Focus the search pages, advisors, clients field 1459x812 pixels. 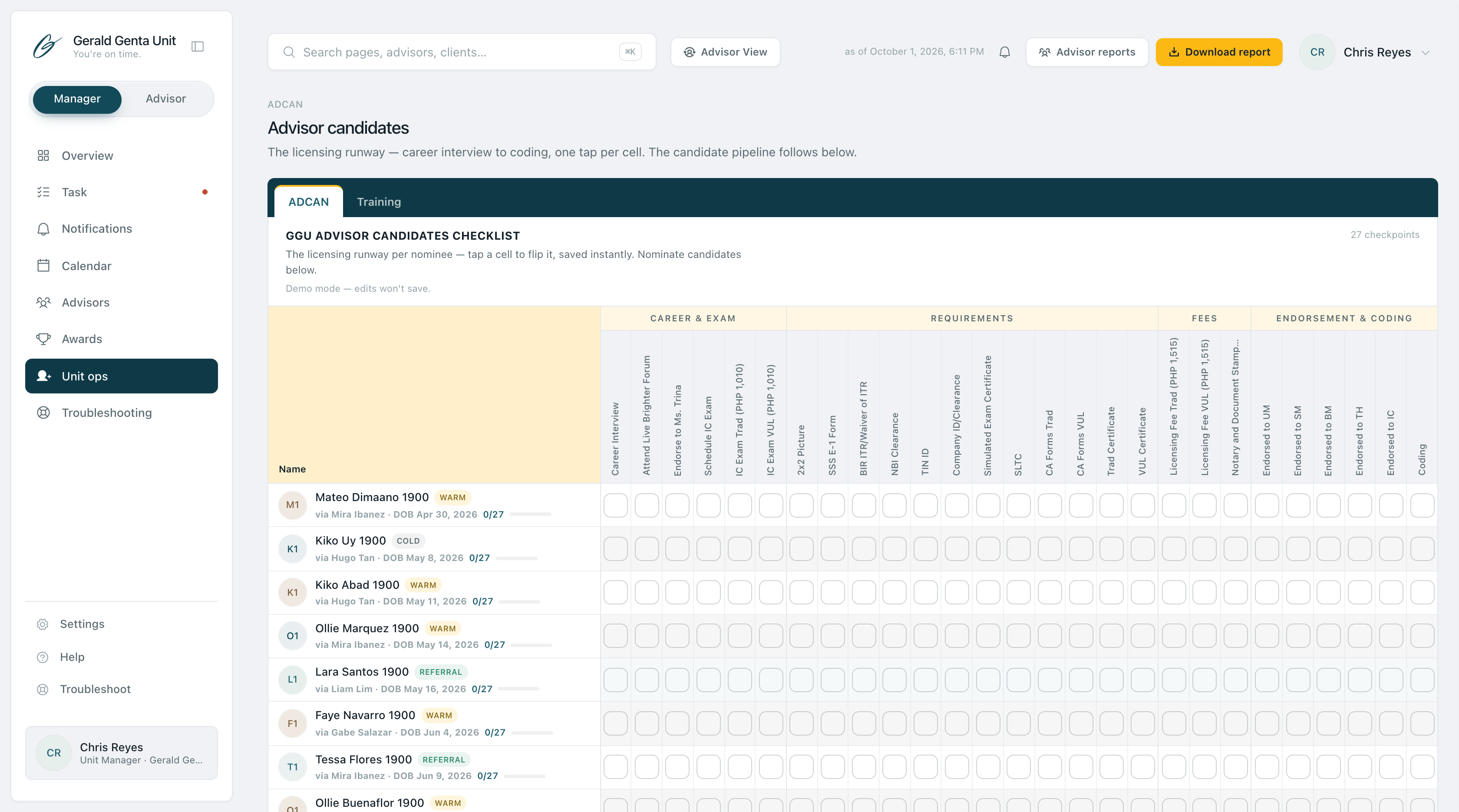[x=462, y=52]
